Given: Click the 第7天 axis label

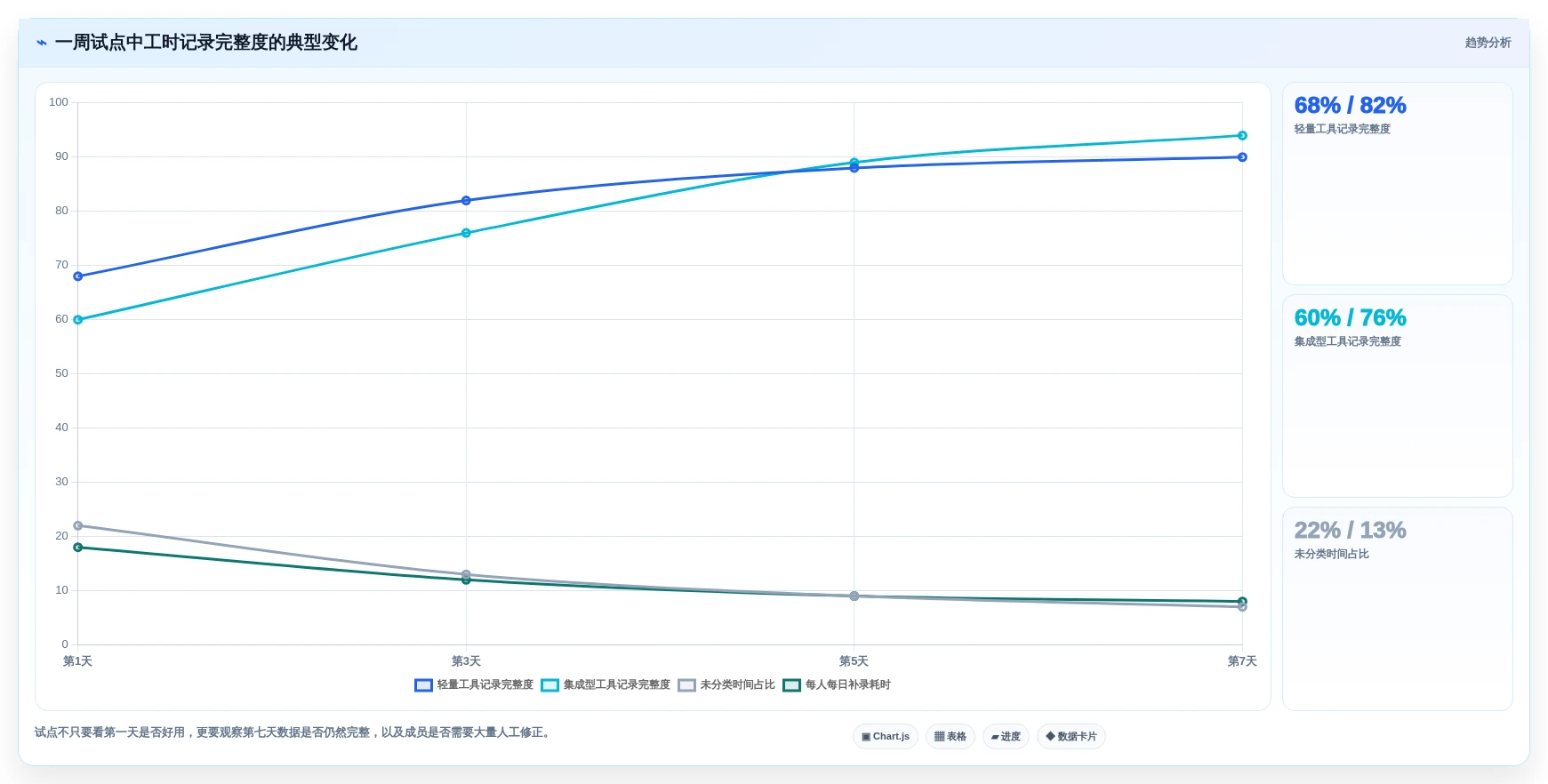Looking at the screenshot, I should [1242, 661].
